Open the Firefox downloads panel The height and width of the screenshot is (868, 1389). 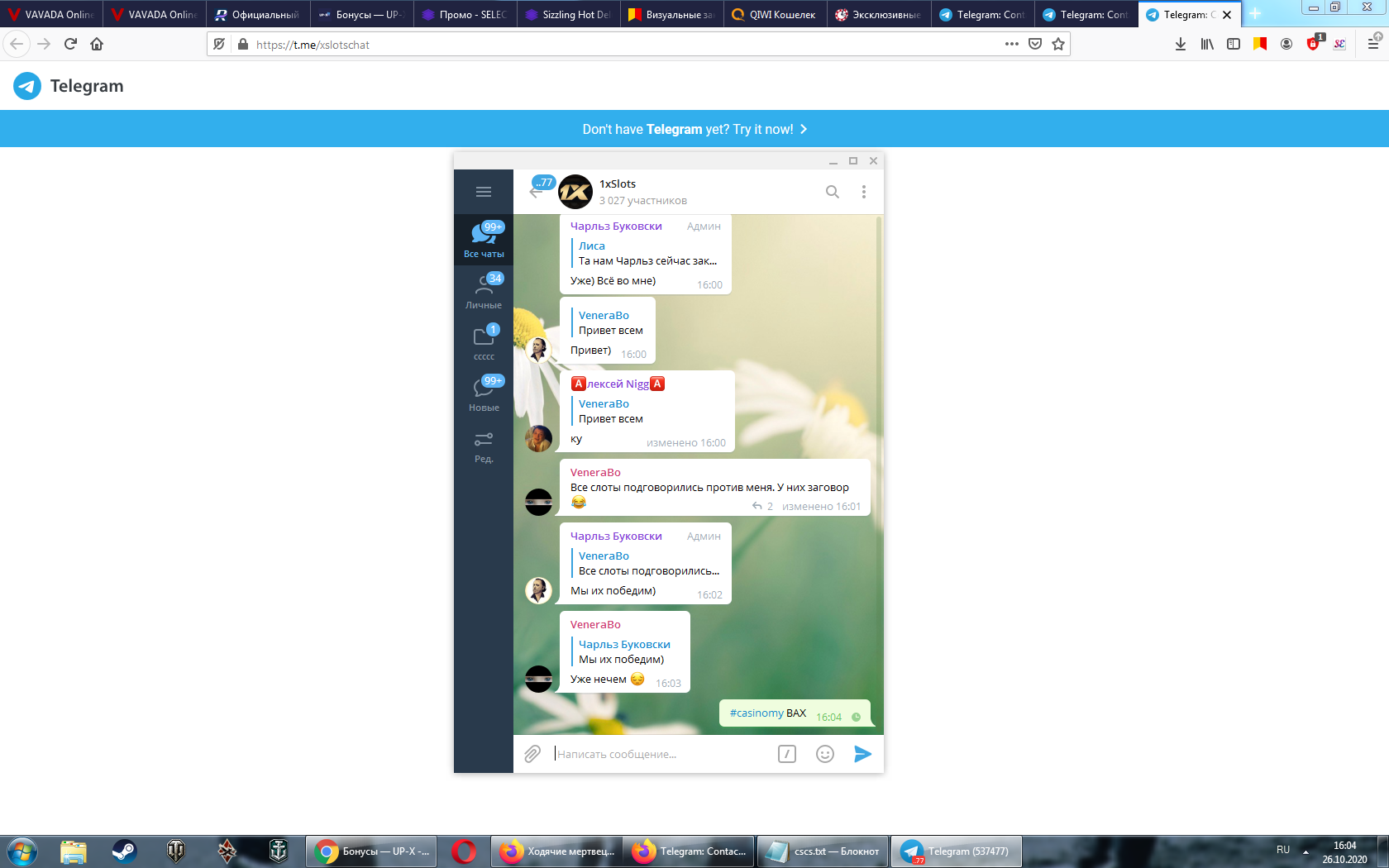[1181, 44]
